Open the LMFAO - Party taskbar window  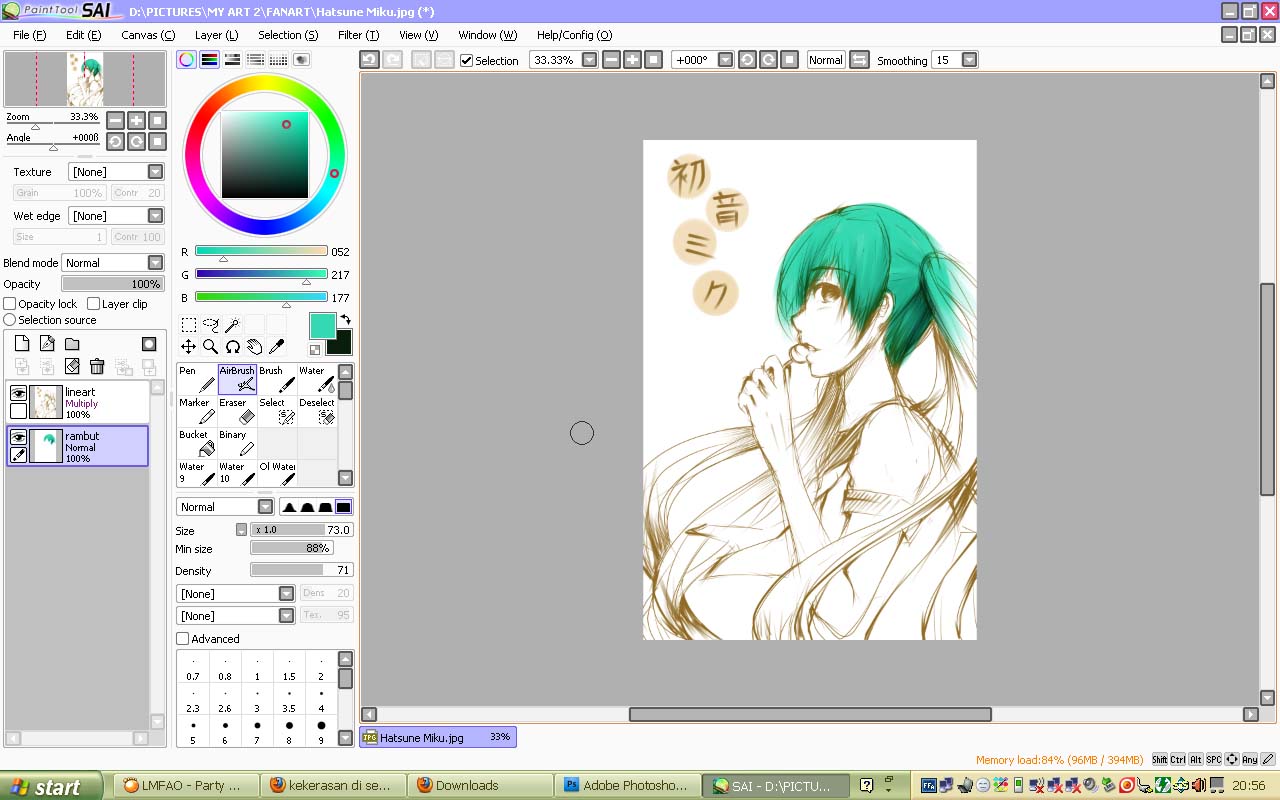click(187, 786)
